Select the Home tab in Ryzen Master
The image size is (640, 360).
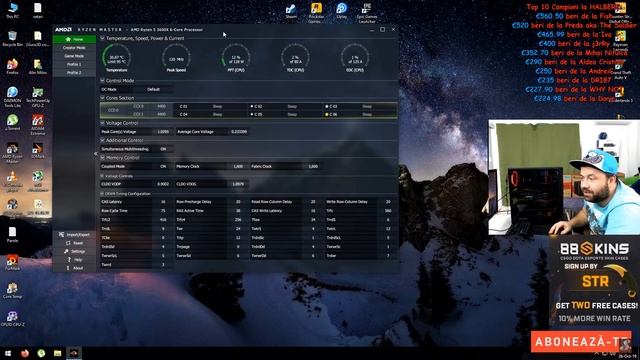coord(74,39)
